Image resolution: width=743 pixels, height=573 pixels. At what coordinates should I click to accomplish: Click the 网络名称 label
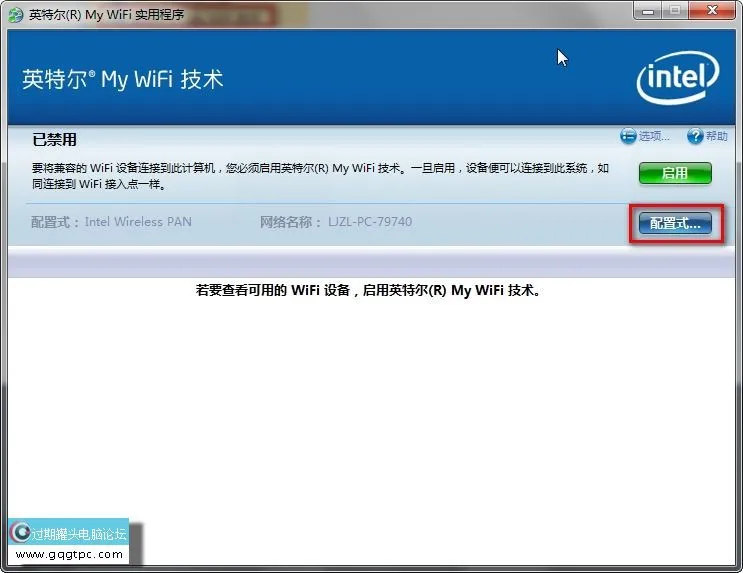tap(290, 222)
